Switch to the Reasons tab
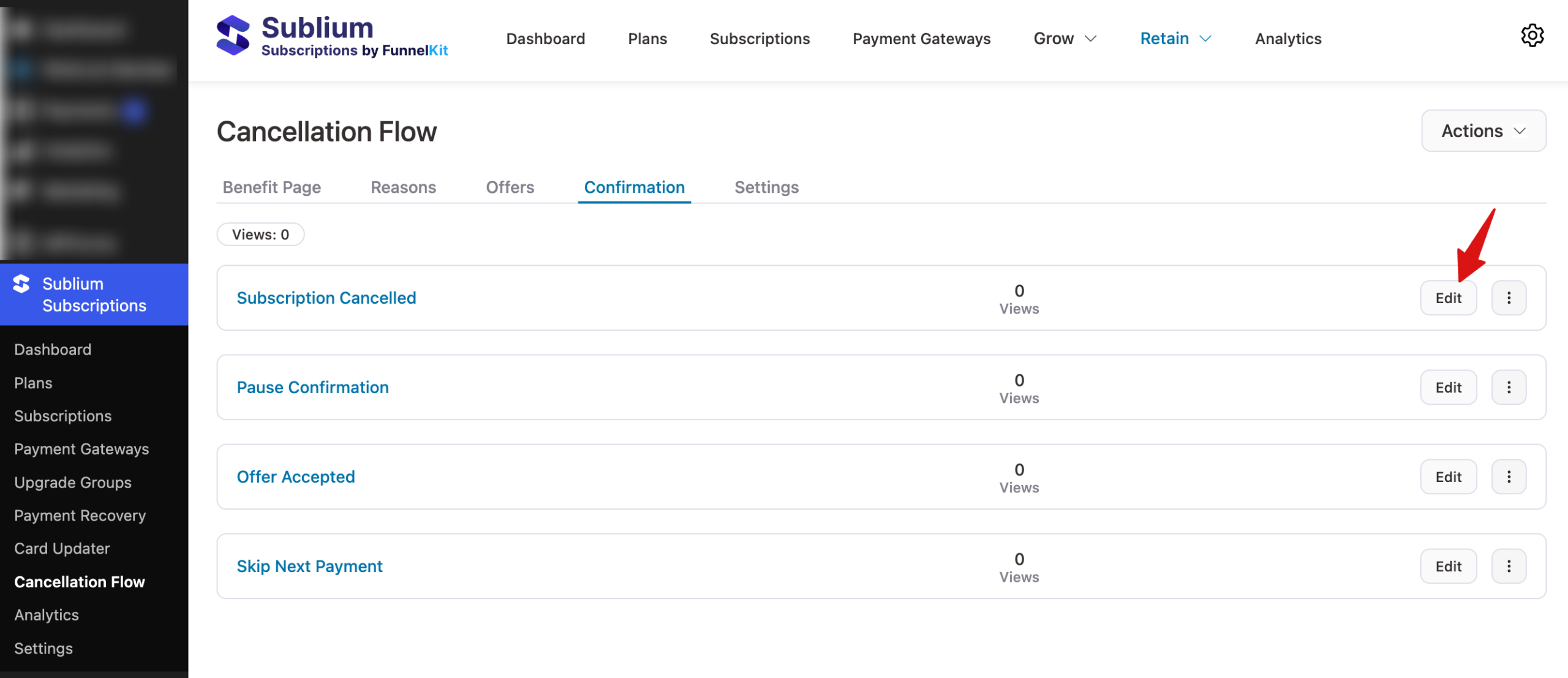This screenshot has height=678, width=1568. point(403,187)
